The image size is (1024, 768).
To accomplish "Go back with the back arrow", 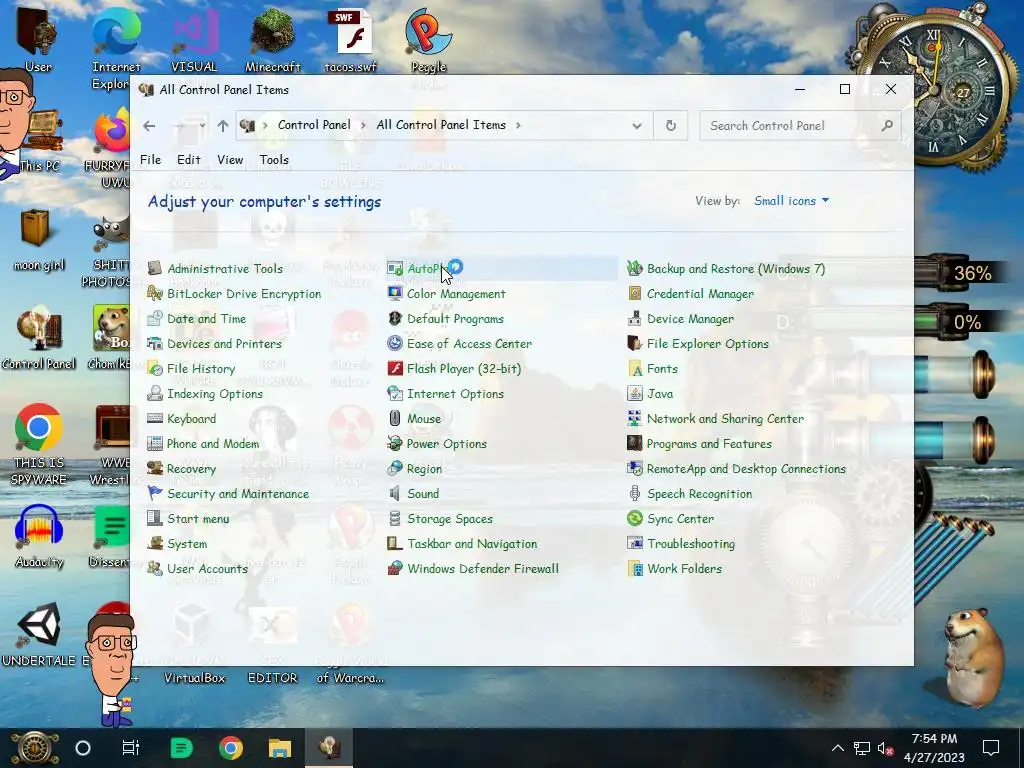I will pyautogui.click(x=149, y=126).
